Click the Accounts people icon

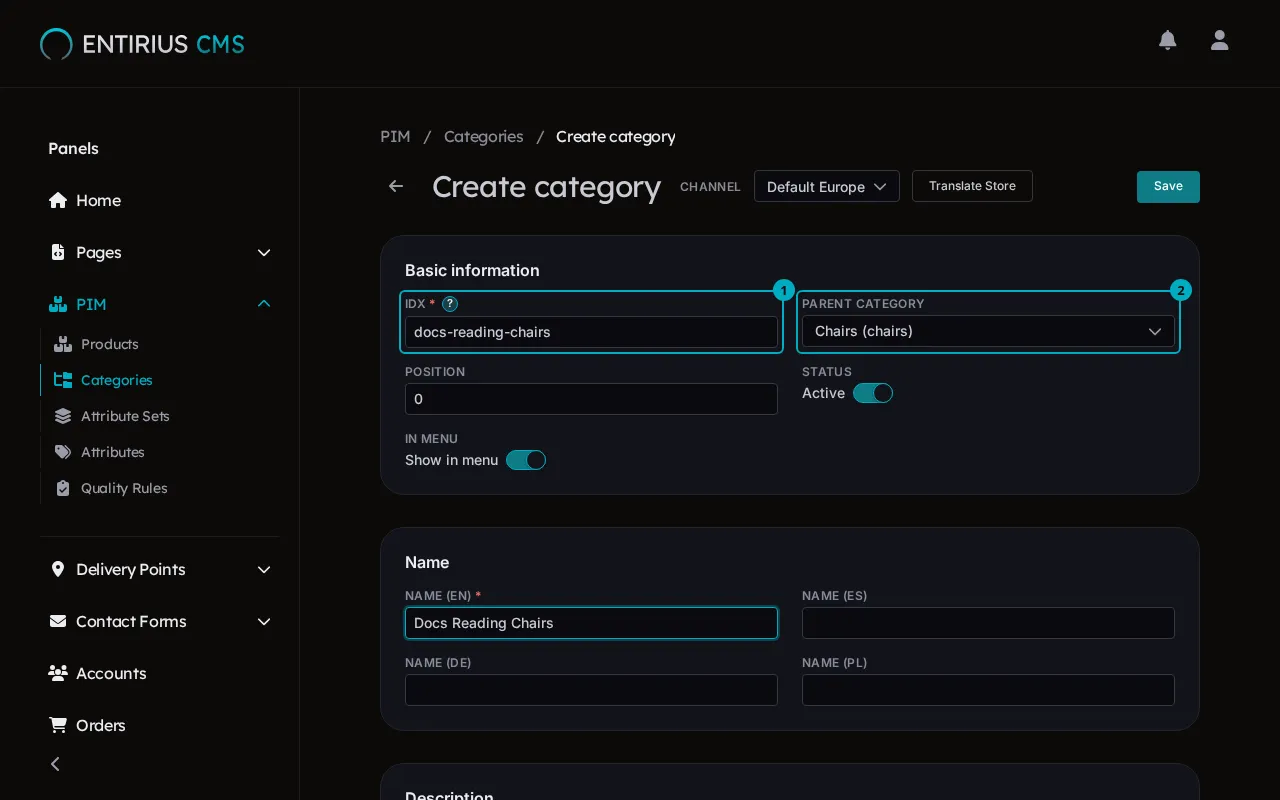[x=58, y=673]
